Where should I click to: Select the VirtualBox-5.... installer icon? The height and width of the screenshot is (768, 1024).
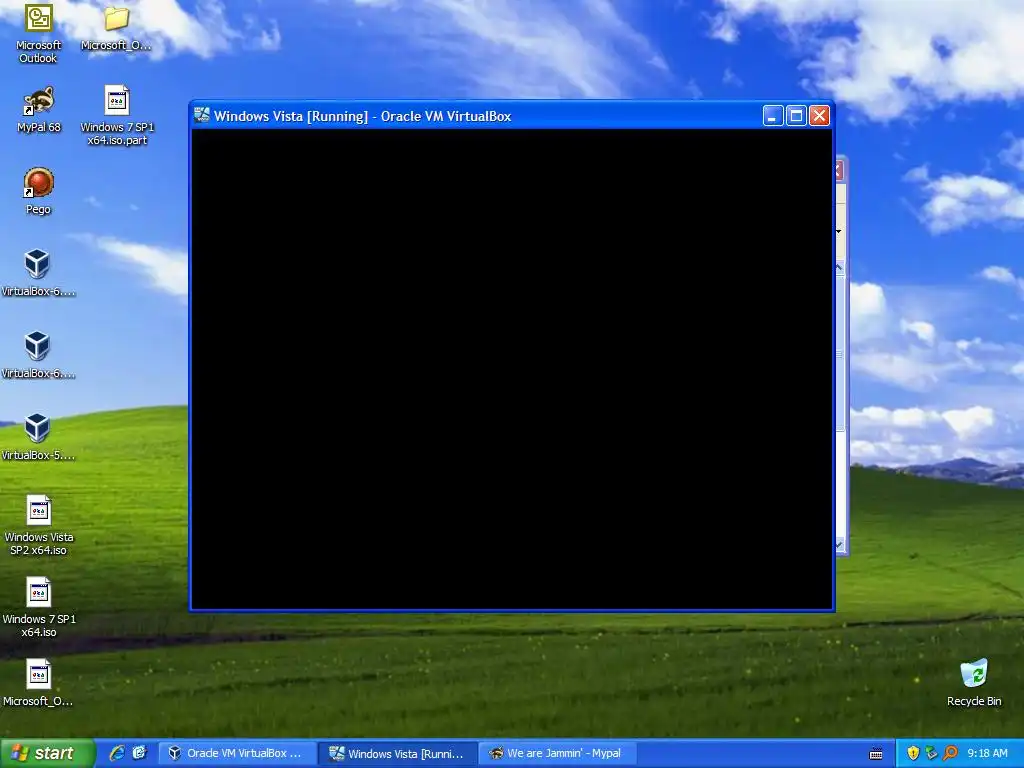coord(38,438)
